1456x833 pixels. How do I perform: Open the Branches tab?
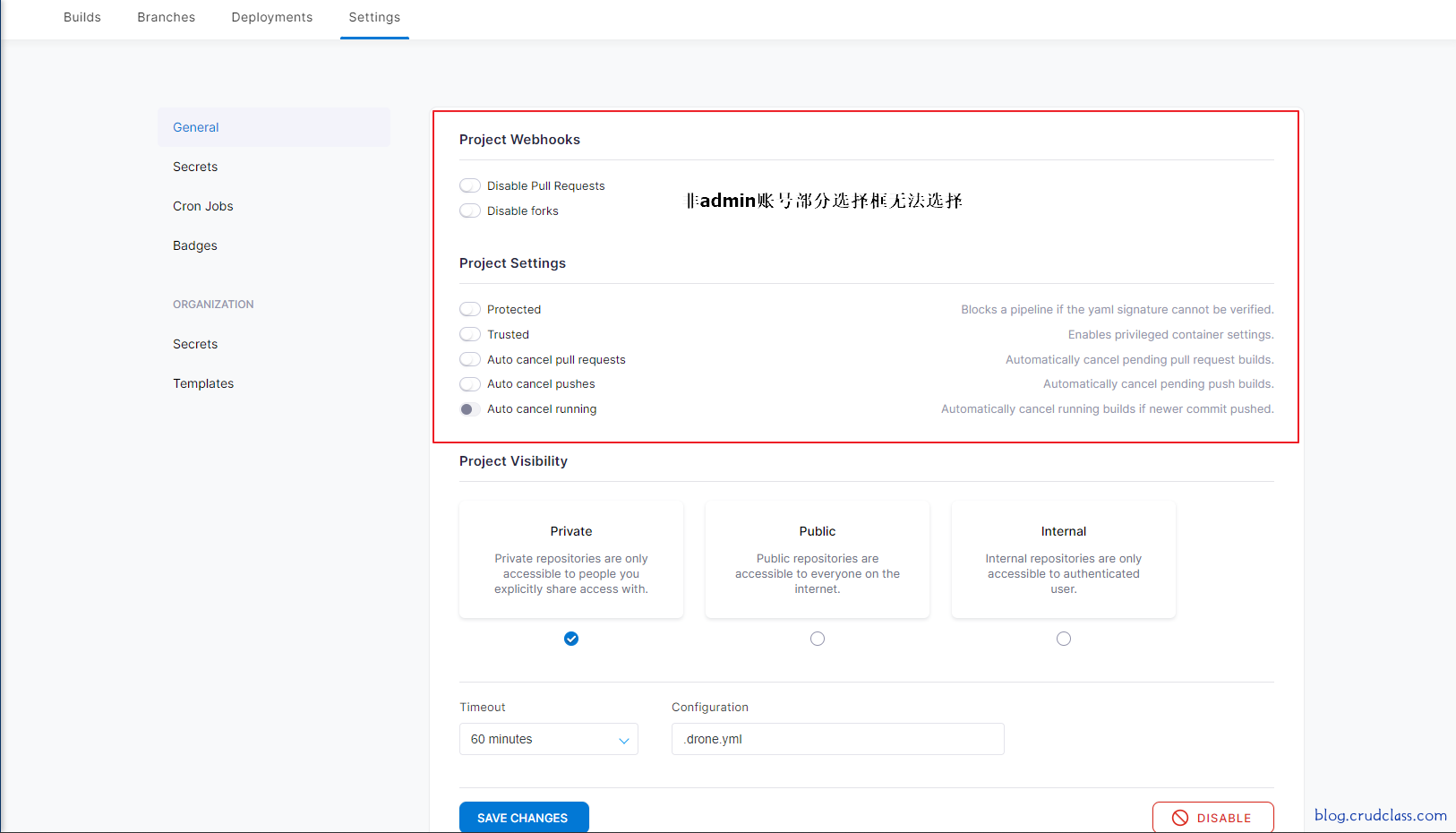click(x=166, y=17)
